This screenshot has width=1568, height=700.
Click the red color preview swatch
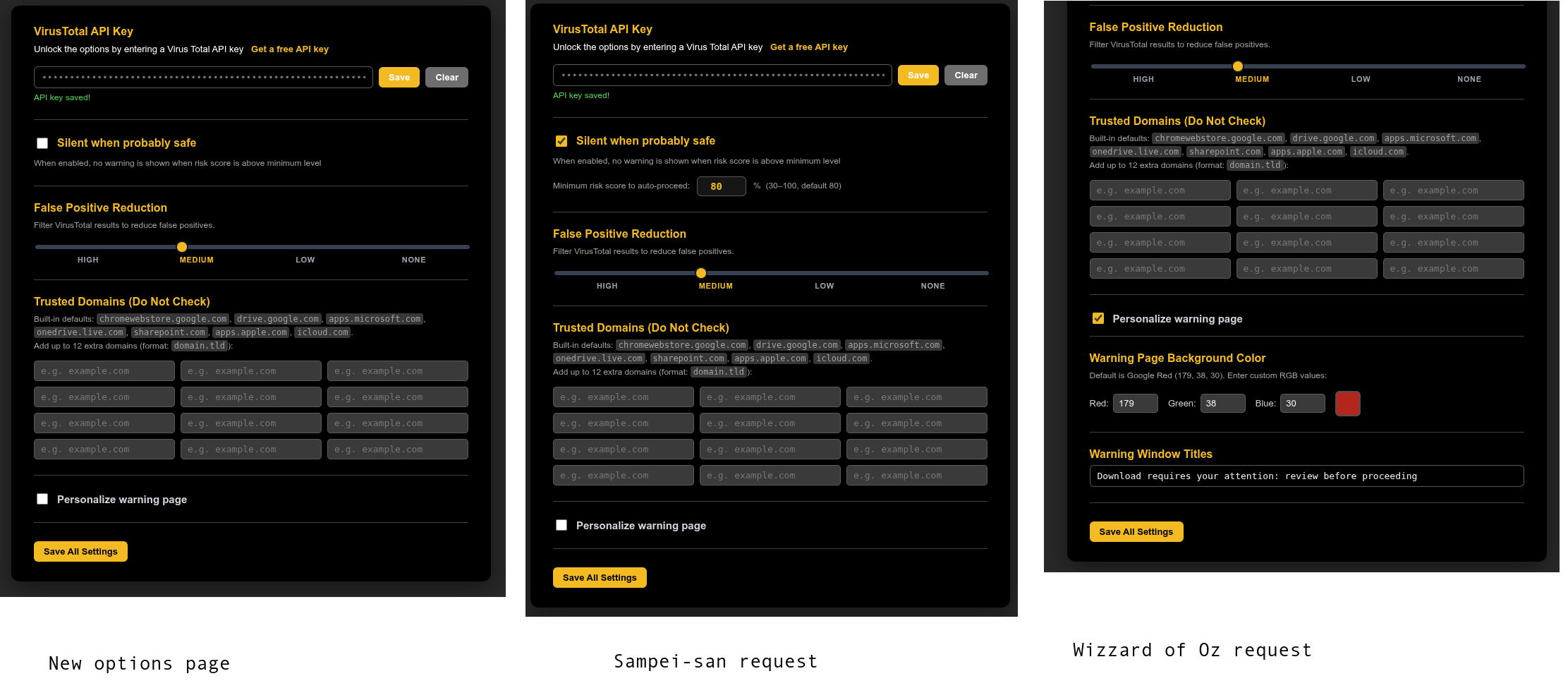click(1347, 404)
